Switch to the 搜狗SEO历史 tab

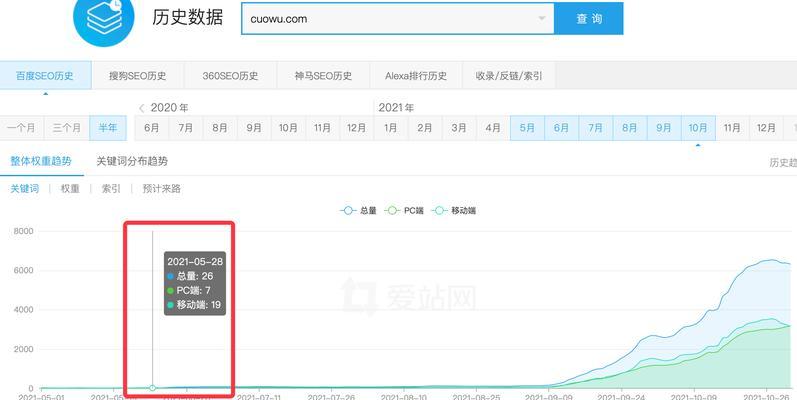[x=138, y=76]
